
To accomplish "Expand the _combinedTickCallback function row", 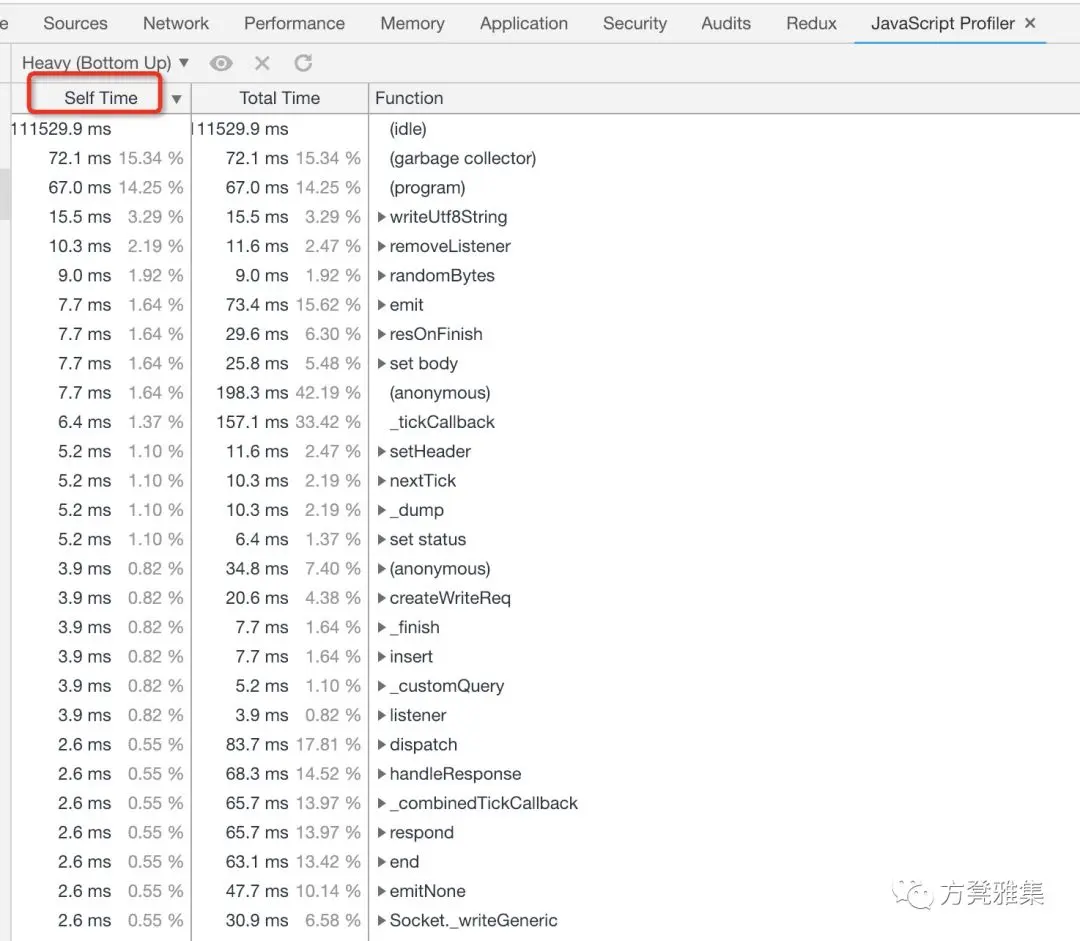I will pos(382,803).
